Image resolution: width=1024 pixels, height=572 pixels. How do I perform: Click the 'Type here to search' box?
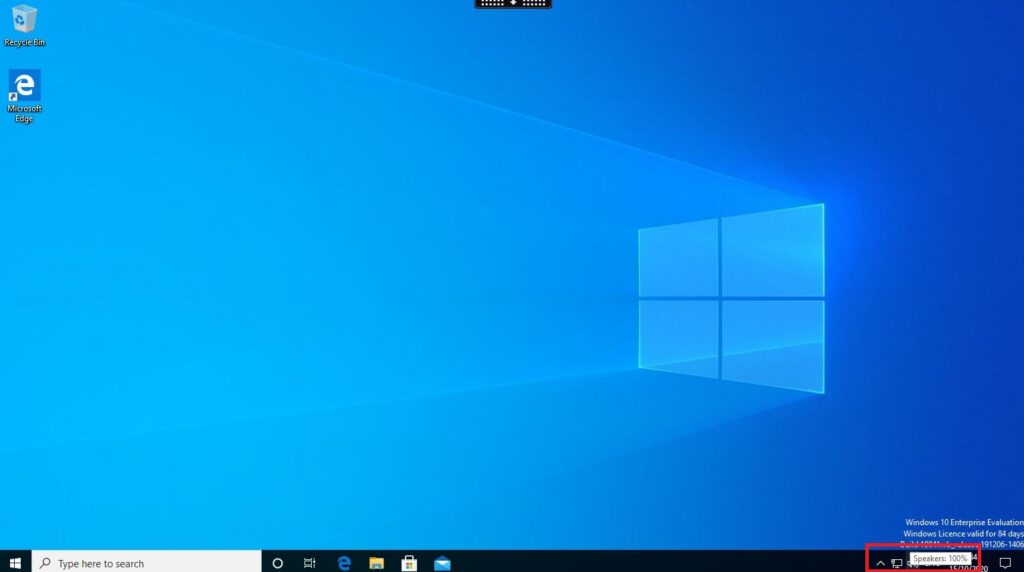click(x=146, y=563)
